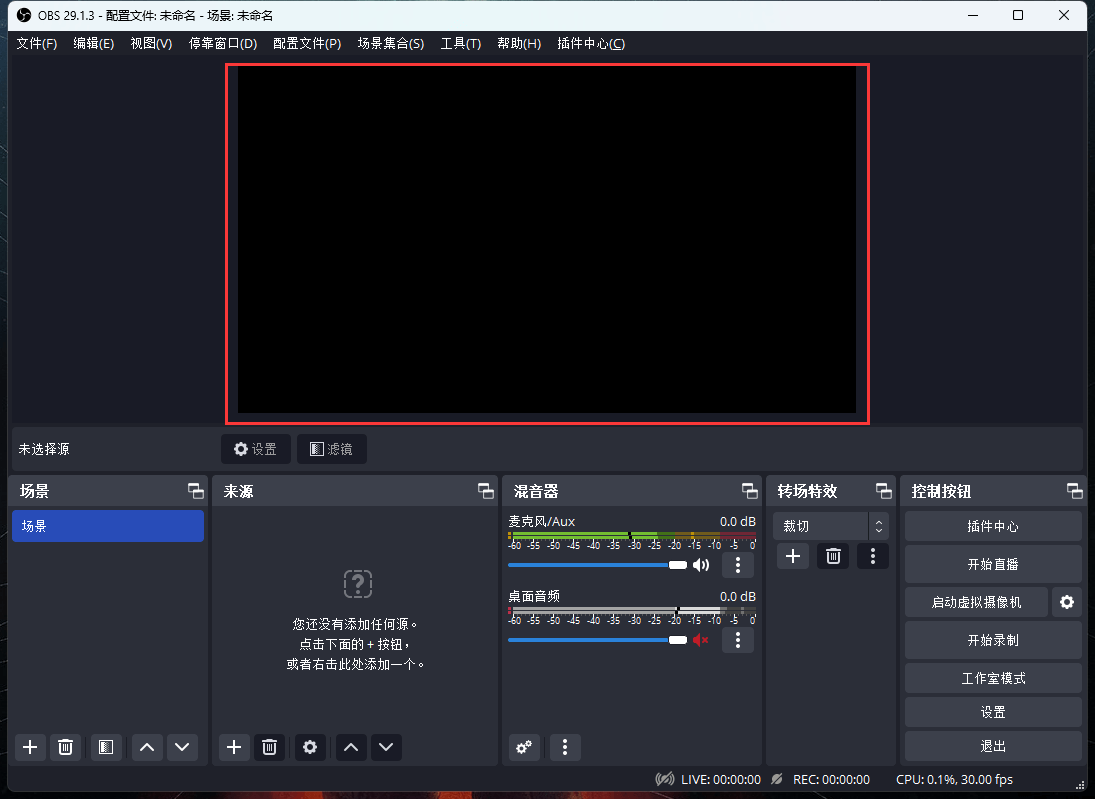This screenshot has width=1095, height=799.
Task: Adjust 麦克风/Aux volume slider
Action: (x=598, y=565)
